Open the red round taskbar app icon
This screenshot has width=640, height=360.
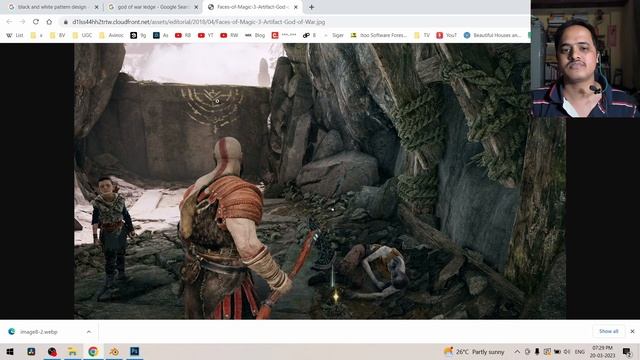(x=52, y=351)
